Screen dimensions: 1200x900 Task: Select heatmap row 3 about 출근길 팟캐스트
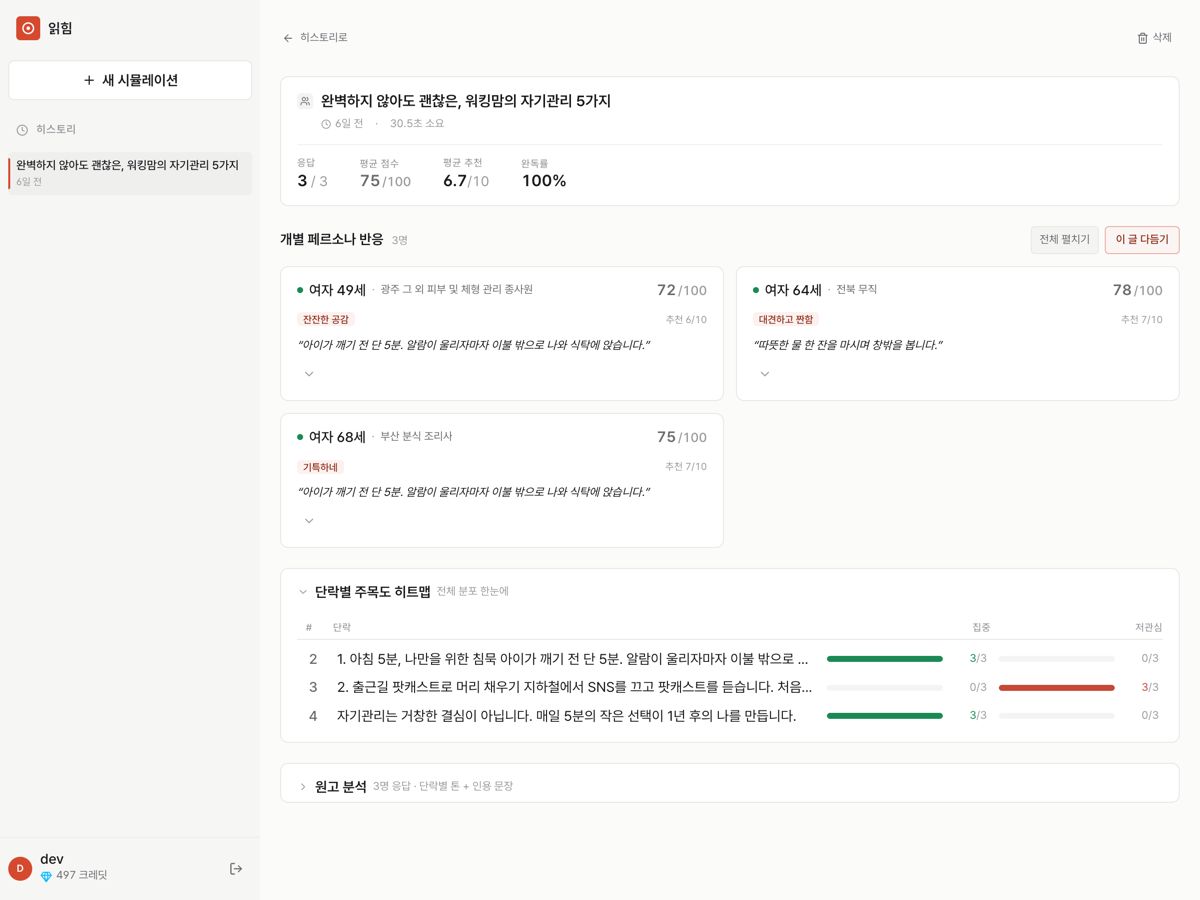(730, 687)
